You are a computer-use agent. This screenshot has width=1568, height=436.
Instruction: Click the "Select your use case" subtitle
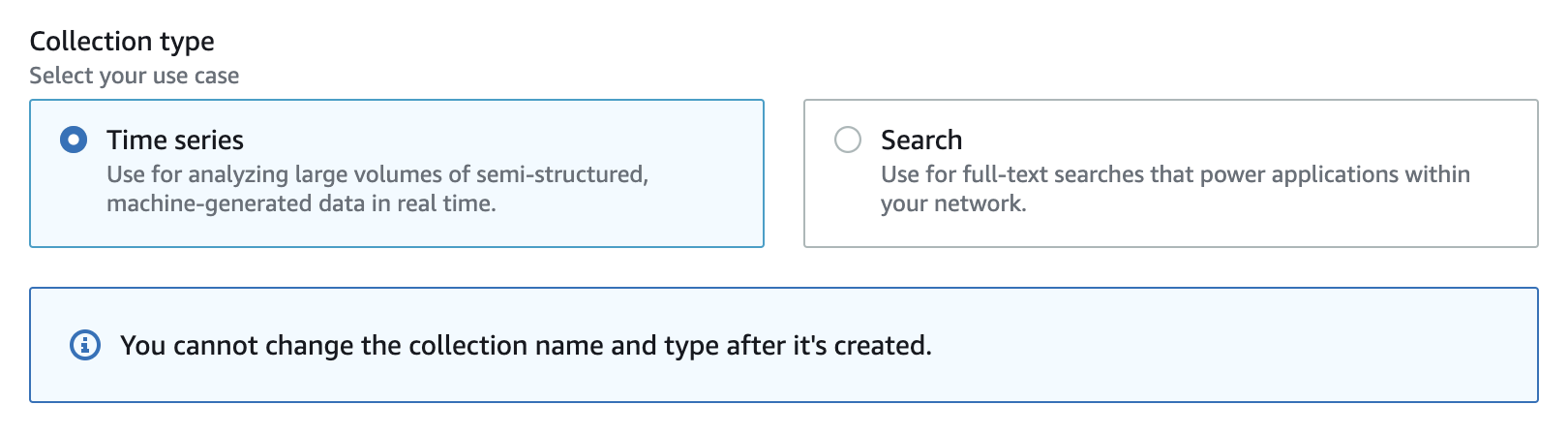coord(134,76)
